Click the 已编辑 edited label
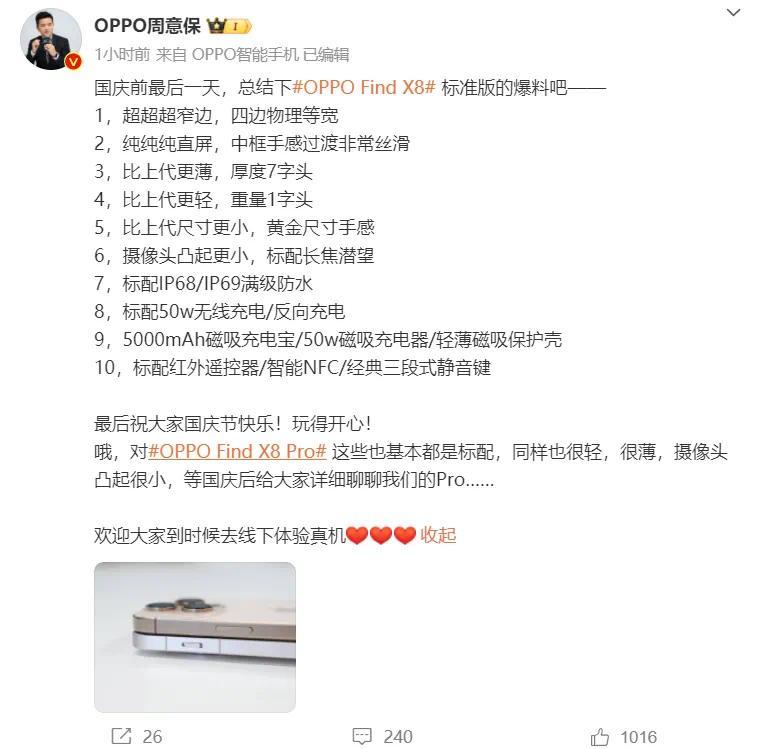Screen dimensions: 765x749 tap(326, 55)
